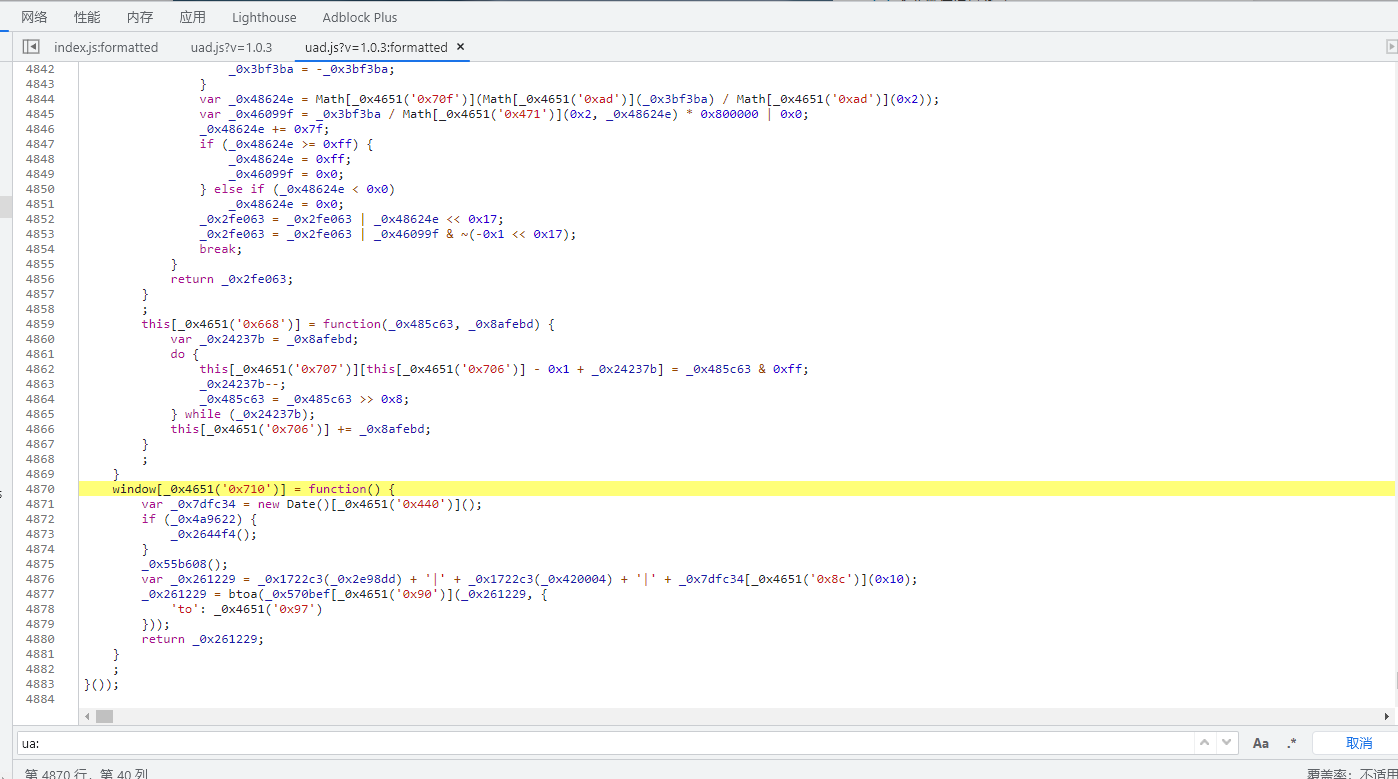Switch to the Lighthouse panel tab
This screenshot has height=779, width=1398.
coord(264,17)
